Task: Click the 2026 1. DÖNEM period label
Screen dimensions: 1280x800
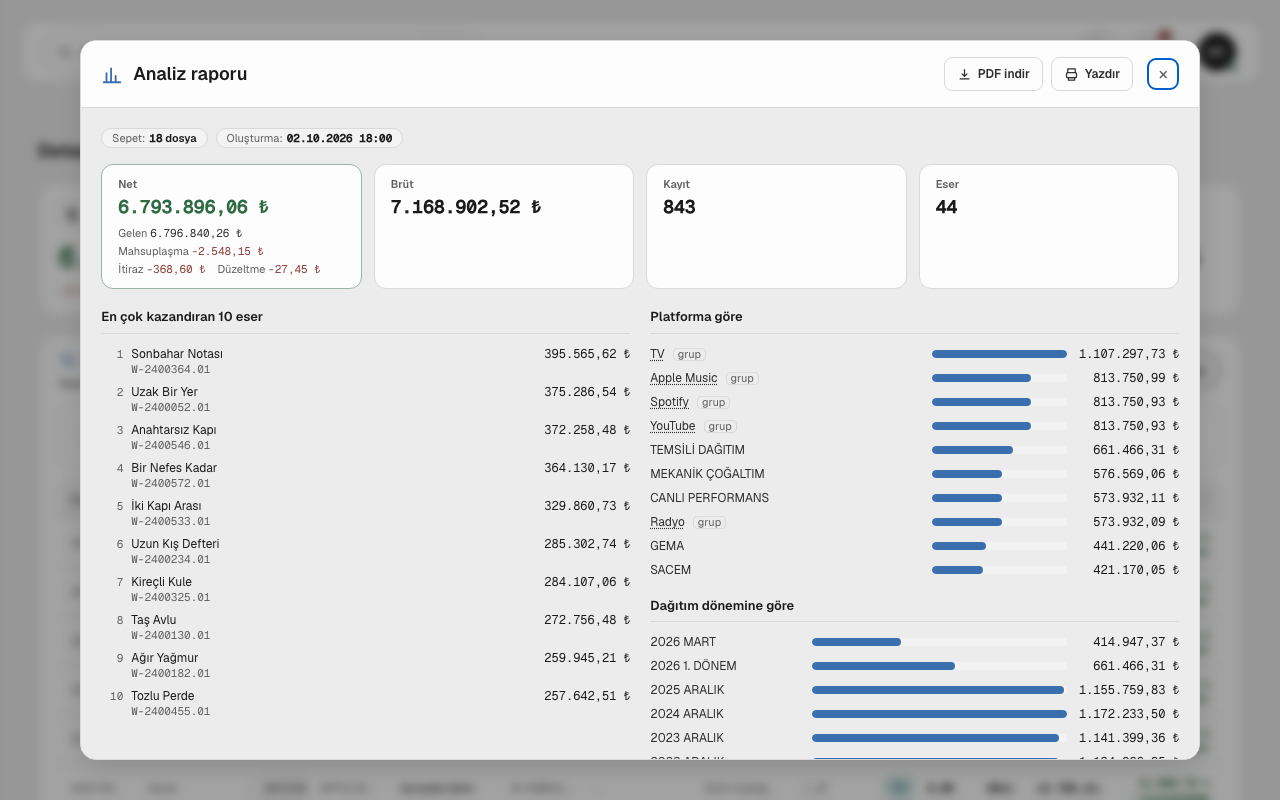Action: coord(693,666)
